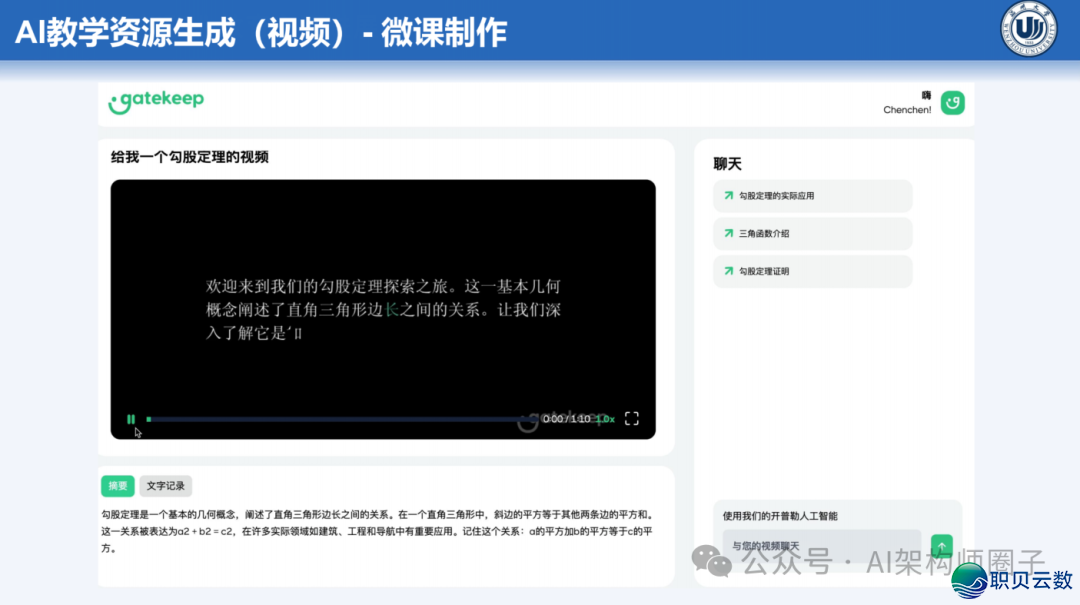This screenshot has width=1080, height=605.
Task: Open the 勾股定理证明 chat topic
Action: (x=812, y=271)
